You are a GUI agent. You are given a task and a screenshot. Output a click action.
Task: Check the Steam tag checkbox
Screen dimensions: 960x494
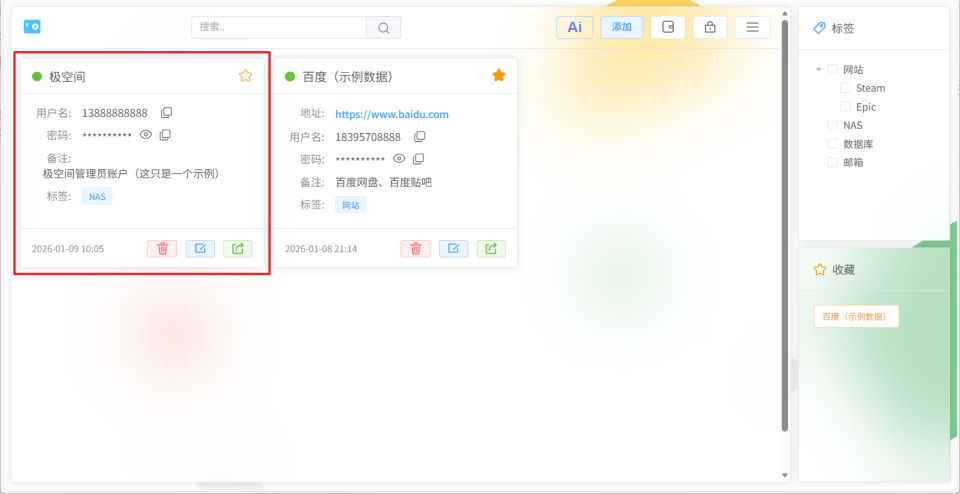point(845,88)
